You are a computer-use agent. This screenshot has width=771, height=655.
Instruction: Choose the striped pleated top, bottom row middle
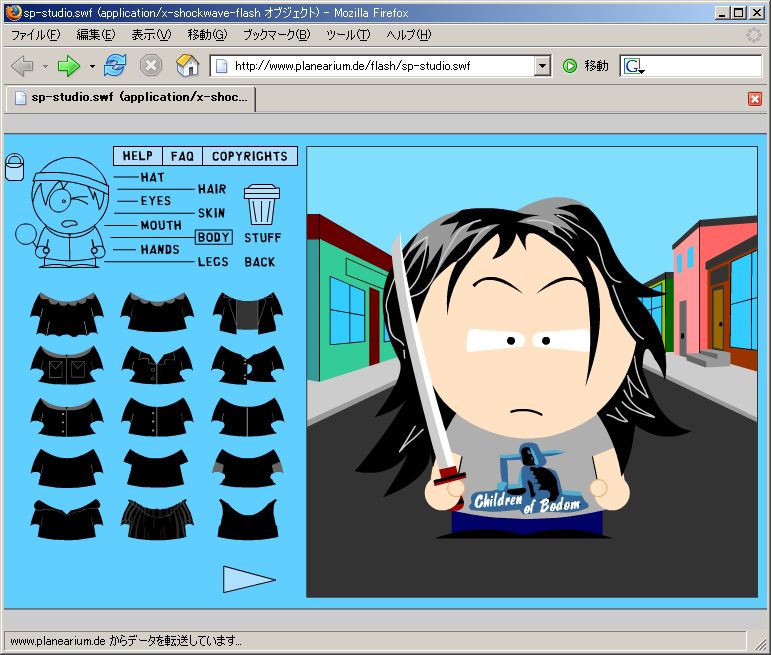coord(157,519)
